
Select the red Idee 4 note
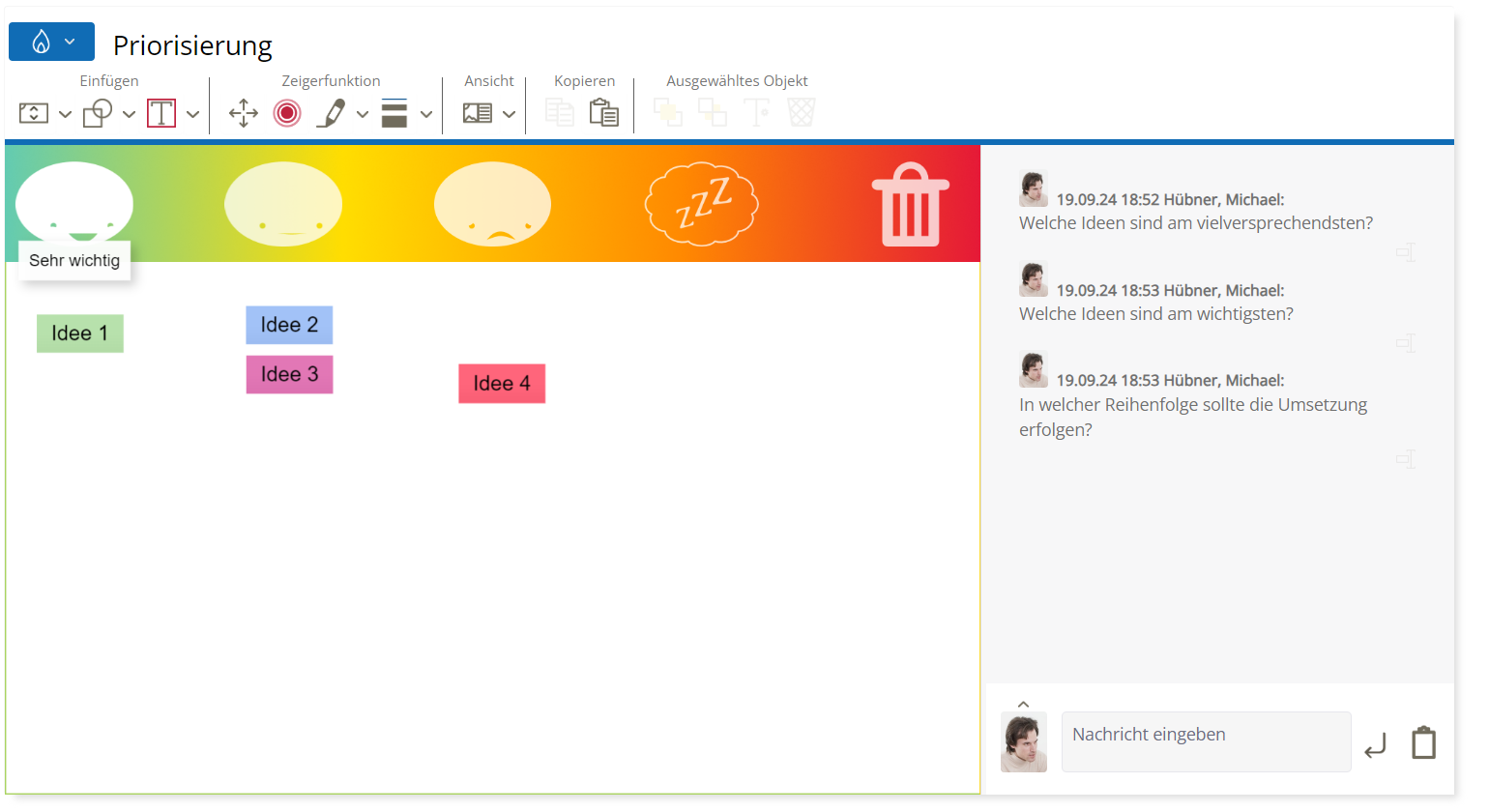(x=502, y=384)
